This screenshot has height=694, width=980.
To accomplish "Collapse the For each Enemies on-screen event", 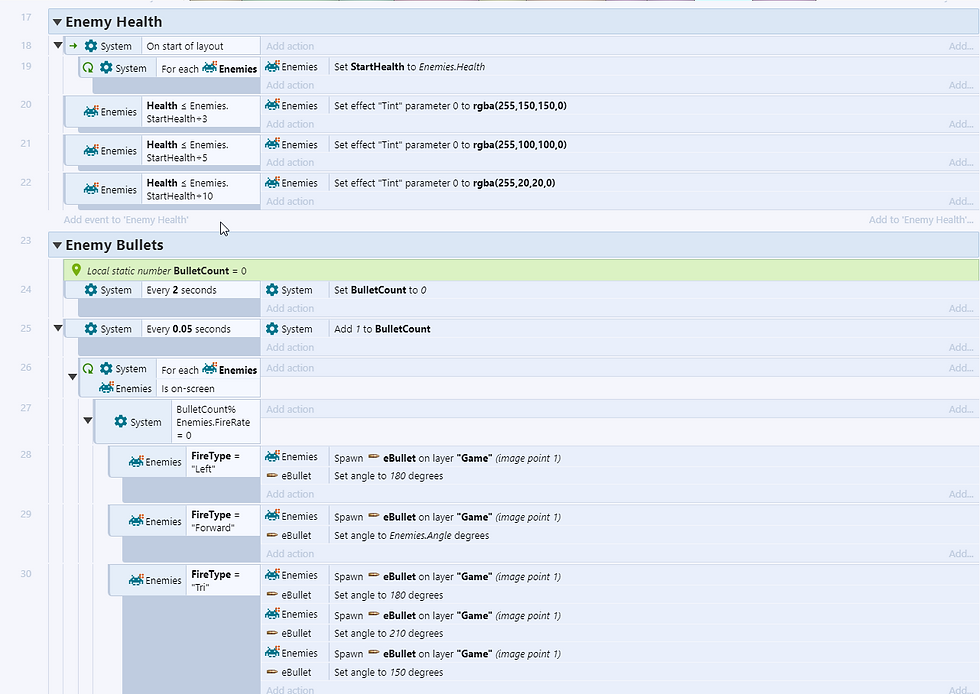I will (72, 376).
